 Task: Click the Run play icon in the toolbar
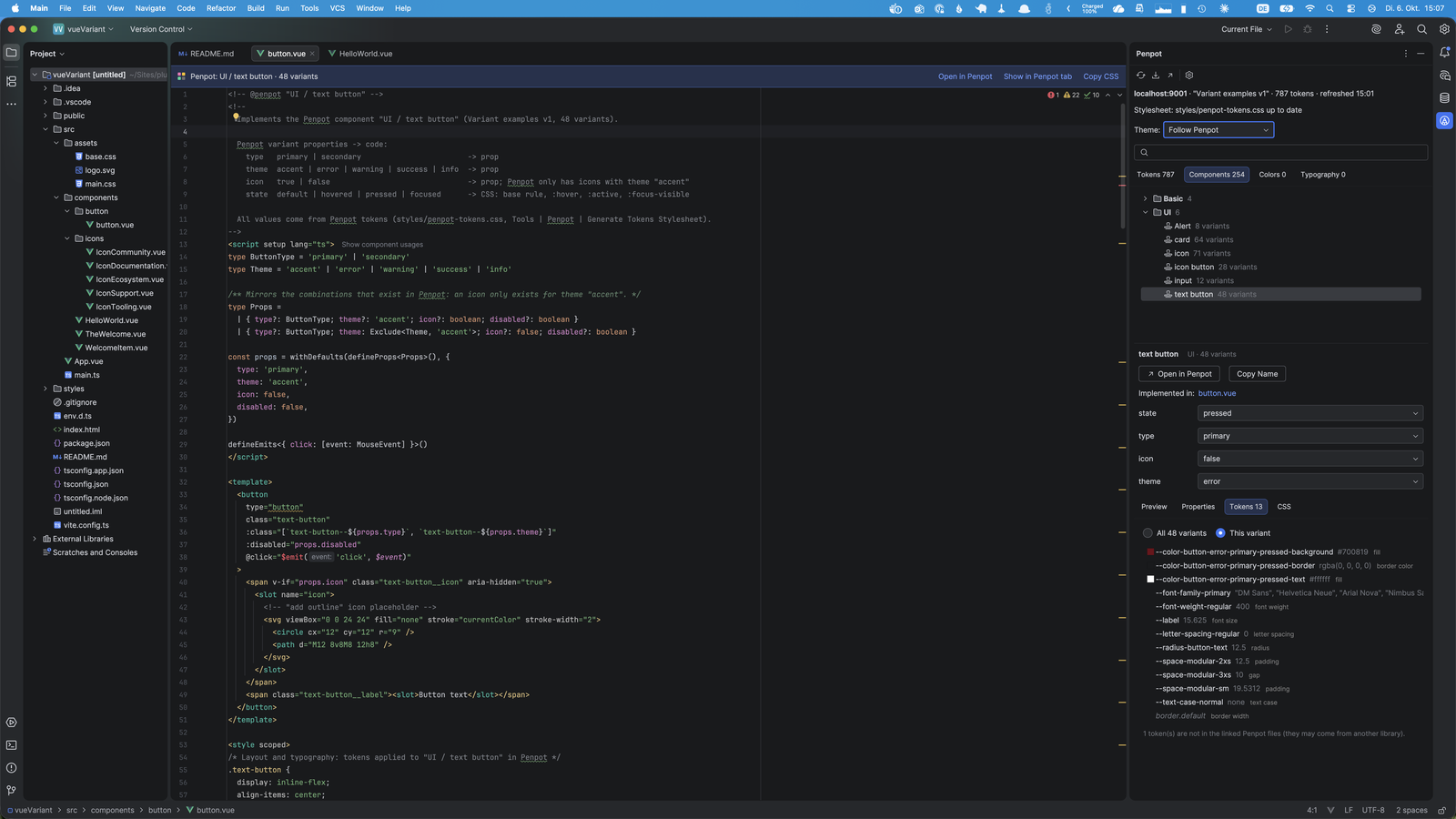pos(1288,29)
